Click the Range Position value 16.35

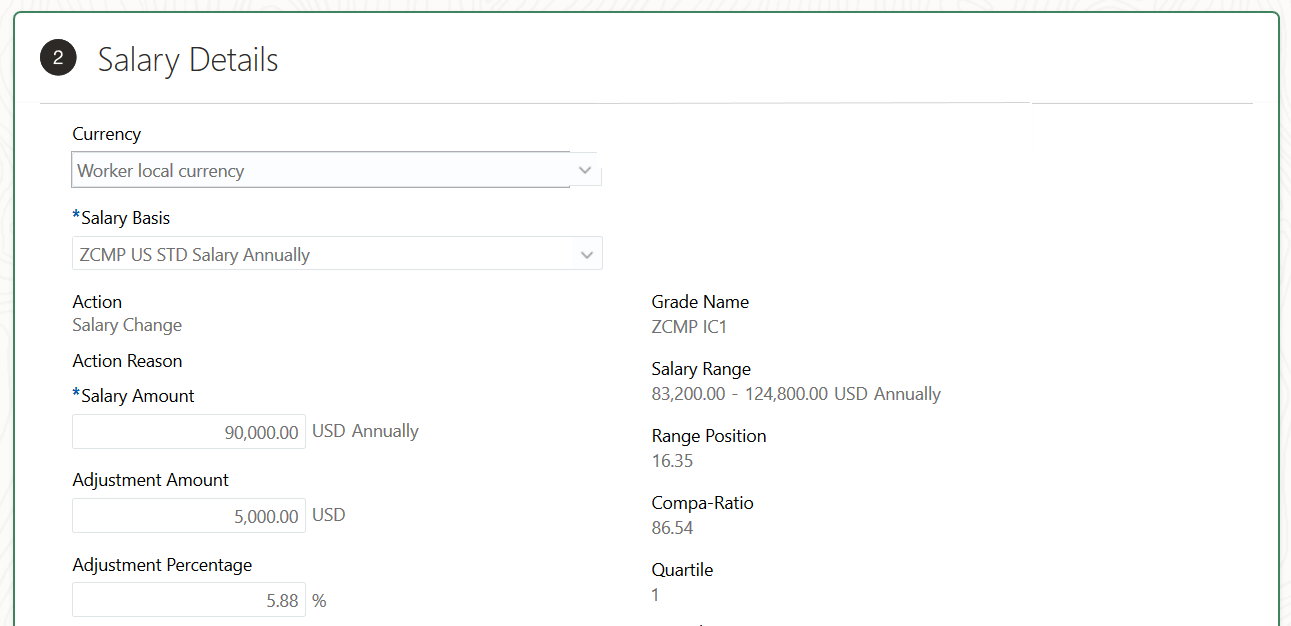pos(672,461)
